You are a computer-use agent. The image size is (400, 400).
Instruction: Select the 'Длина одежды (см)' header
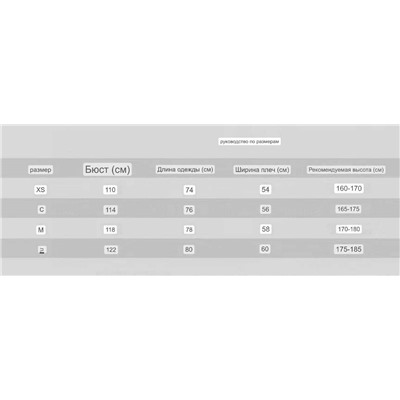[185, 170]
